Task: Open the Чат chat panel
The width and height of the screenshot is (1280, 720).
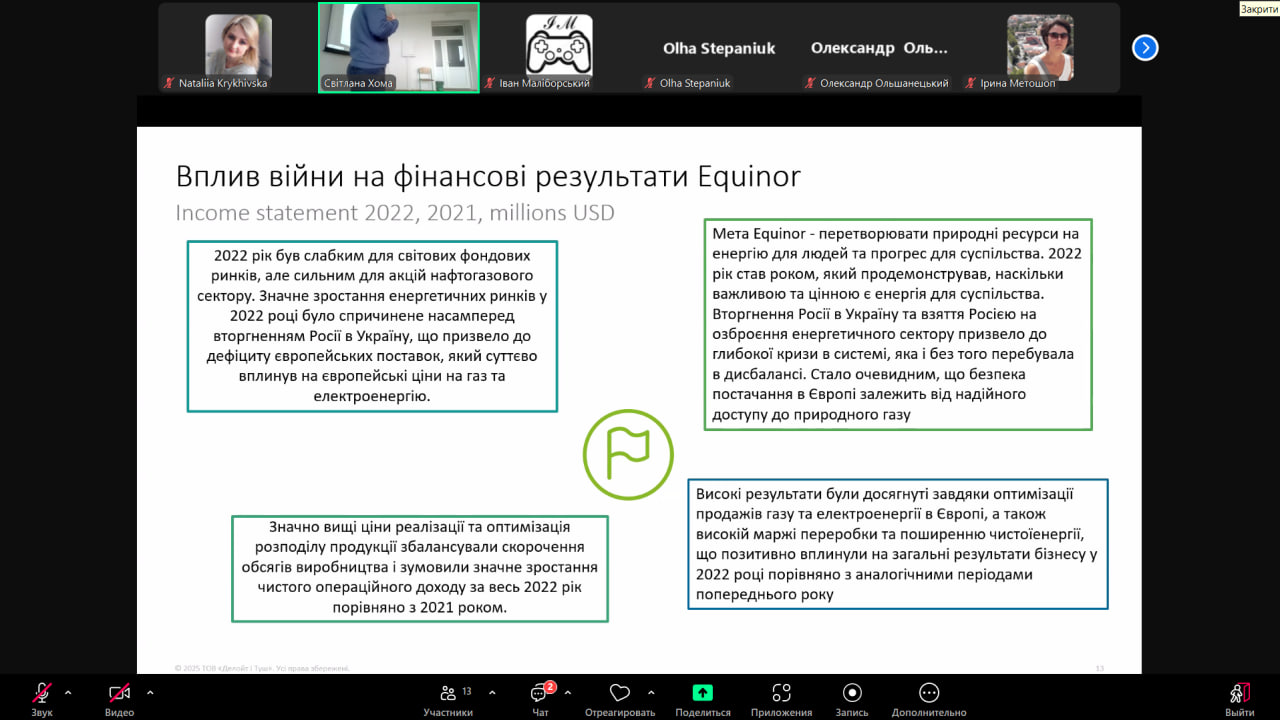Action: 540,699
